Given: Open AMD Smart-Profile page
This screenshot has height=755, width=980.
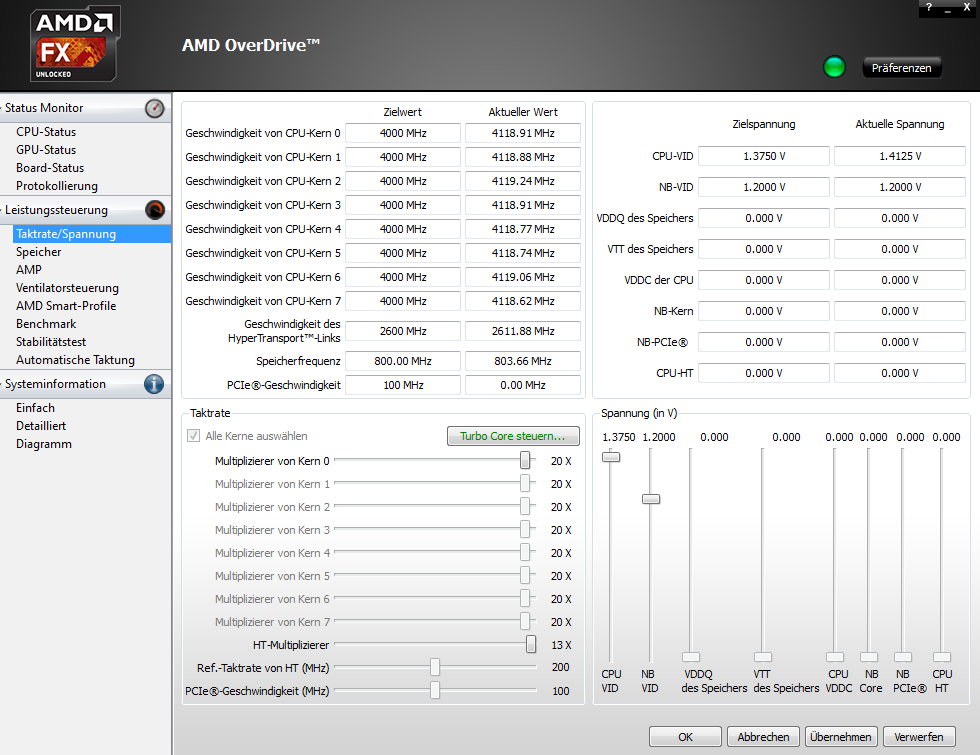Looking at the screenshot, I should [x=66, y=306].
